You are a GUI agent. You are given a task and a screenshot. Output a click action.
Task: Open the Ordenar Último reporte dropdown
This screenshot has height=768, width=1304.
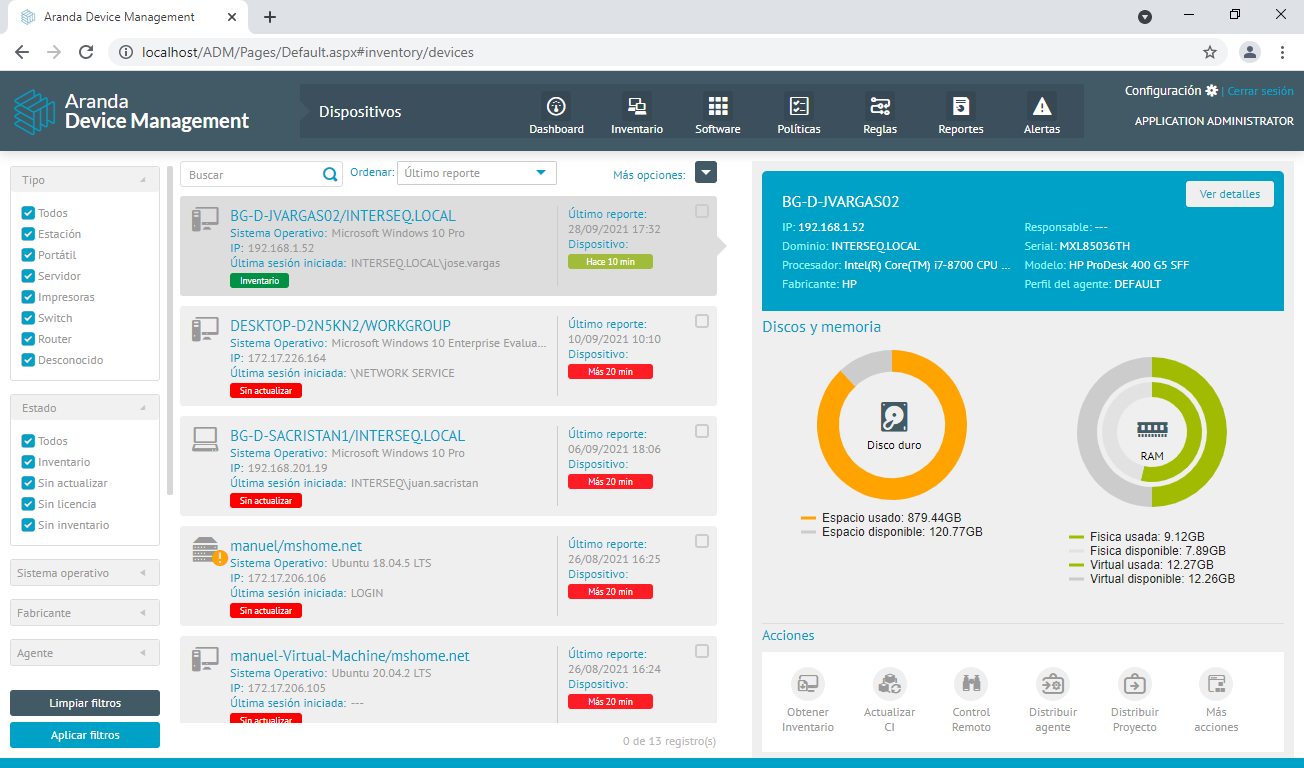476,173
